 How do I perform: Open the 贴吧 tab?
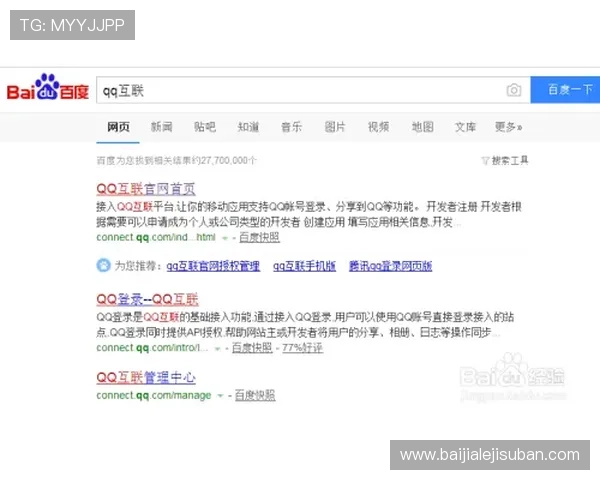point(205,127)
